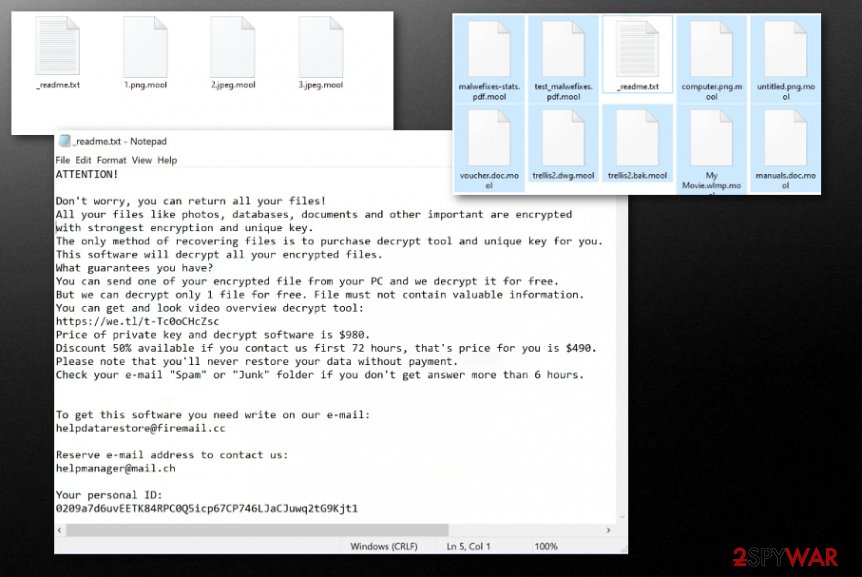Click the Notepad icon in title bar

(x=64, y=141)
